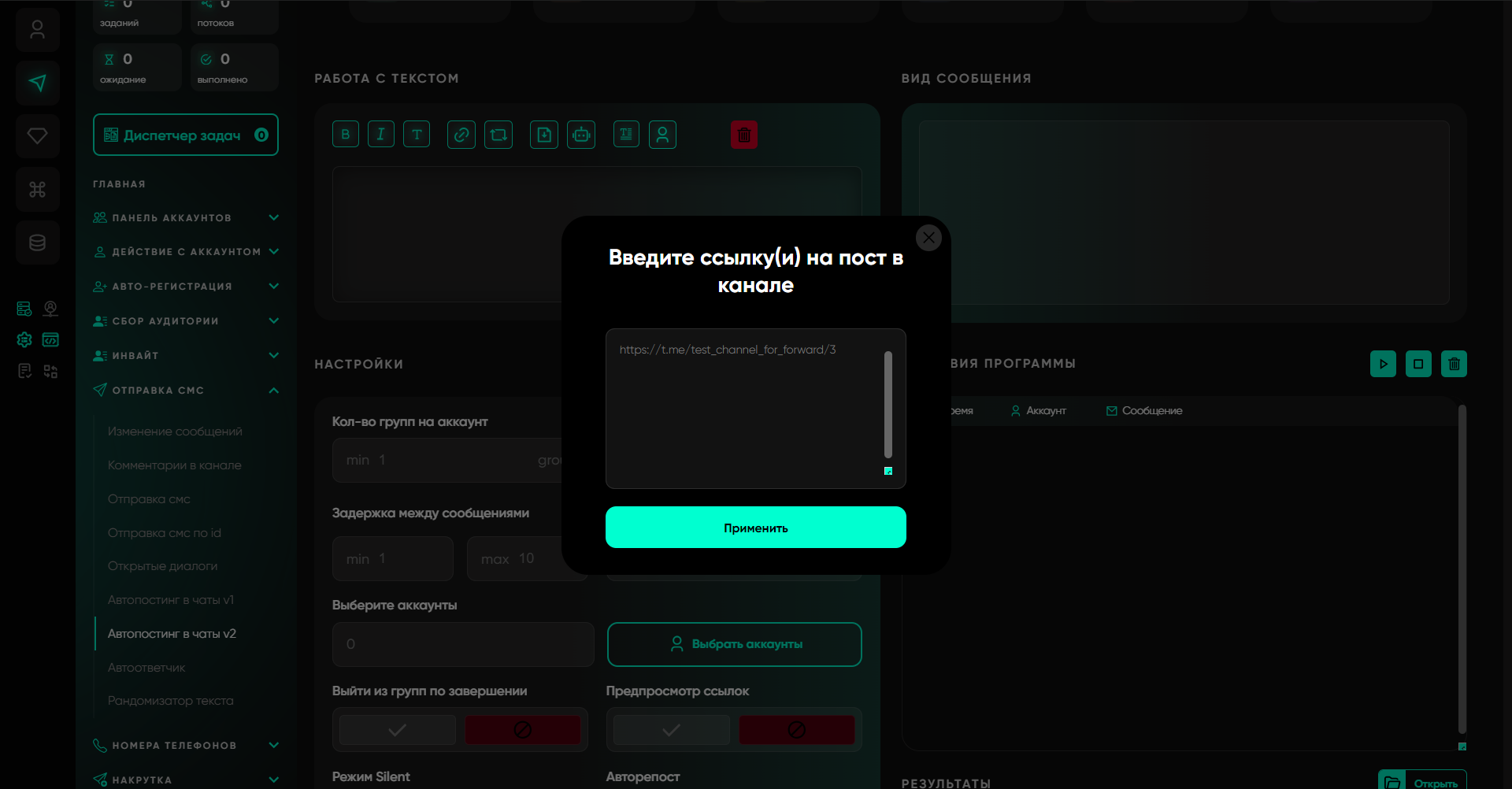1512x789 pixels.
Task: Open the database icon in left sidebar
Action: [37, 243]
